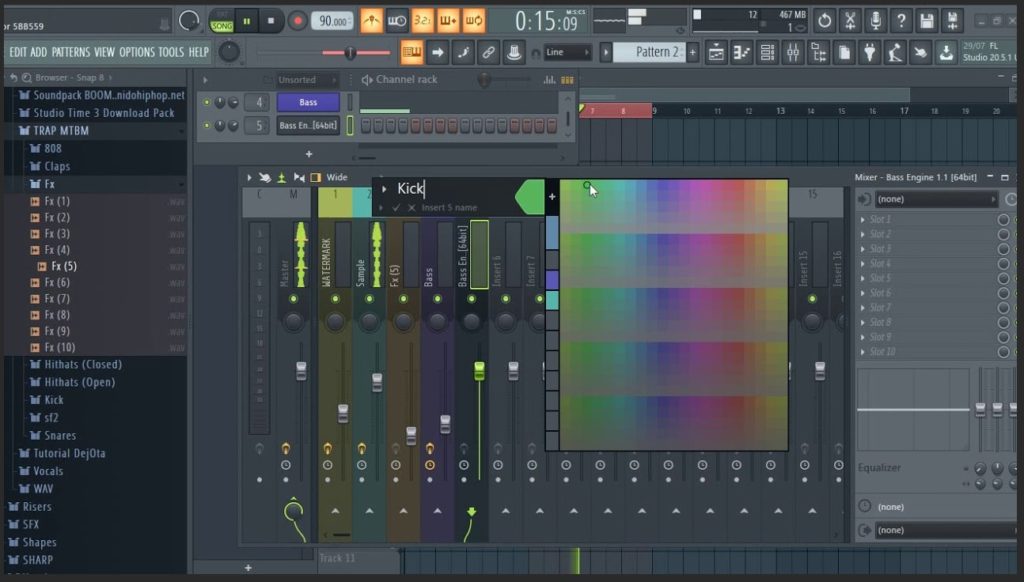1024x582 pixels.
Task: Click the microphone one-click recording icon
Action: [x=876, y=21]
